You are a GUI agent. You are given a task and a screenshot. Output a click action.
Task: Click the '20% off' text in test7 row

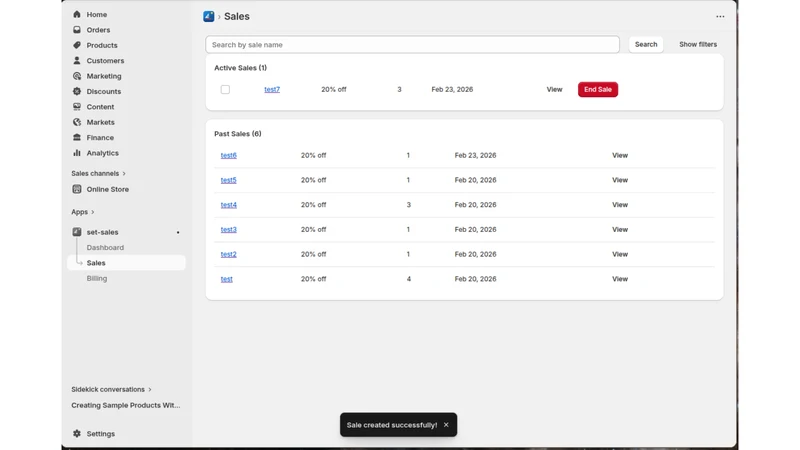[334, 89]
